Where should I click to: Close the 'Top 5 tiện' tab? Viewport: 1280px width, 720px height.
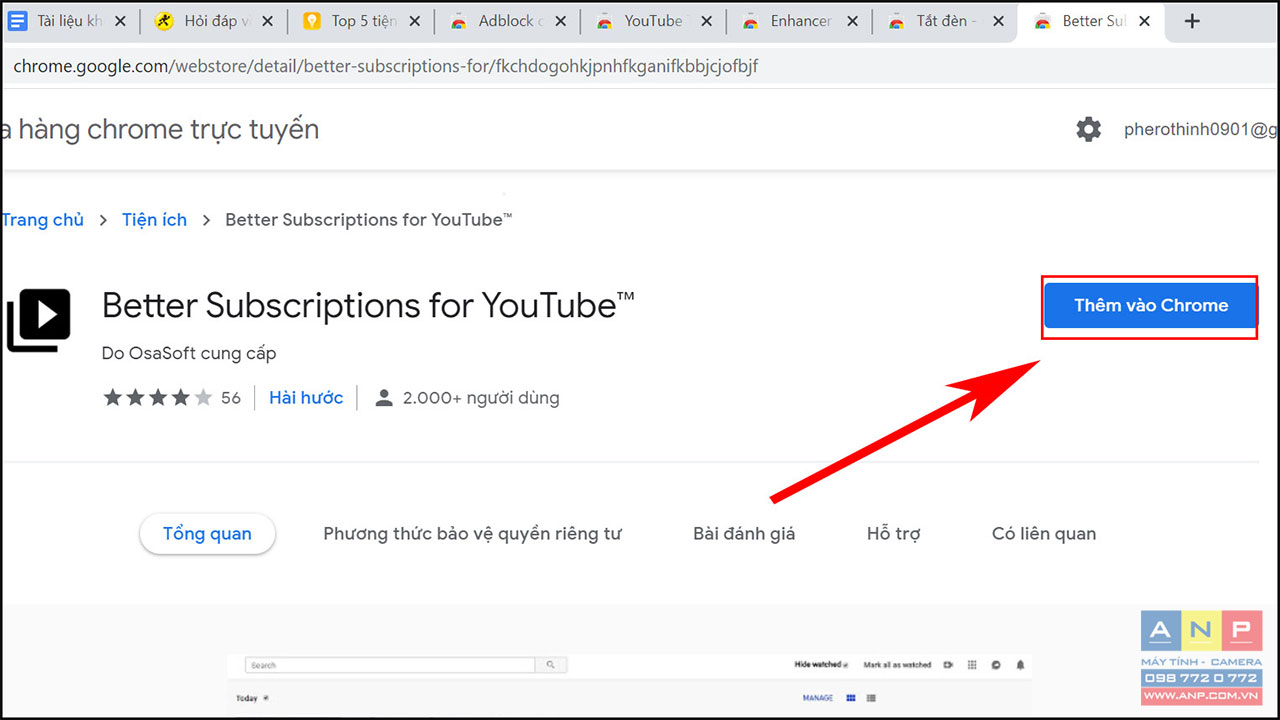tap(414, 21)
